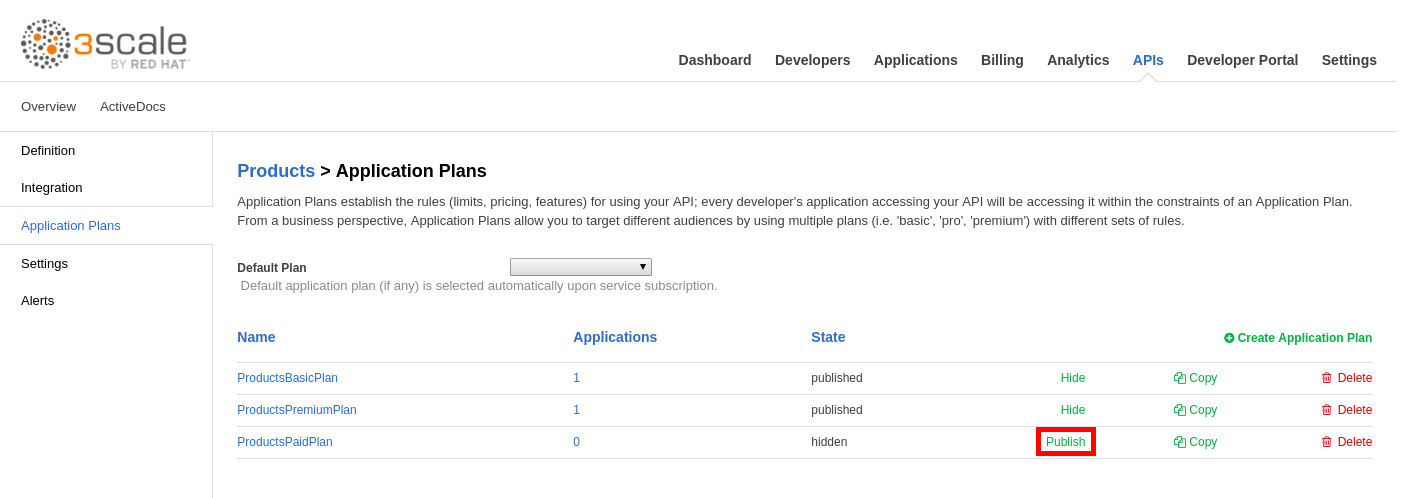This screenshot has height=498, width=1401.
Task: Sort plans by Name column
Action: tap(256, 337)
